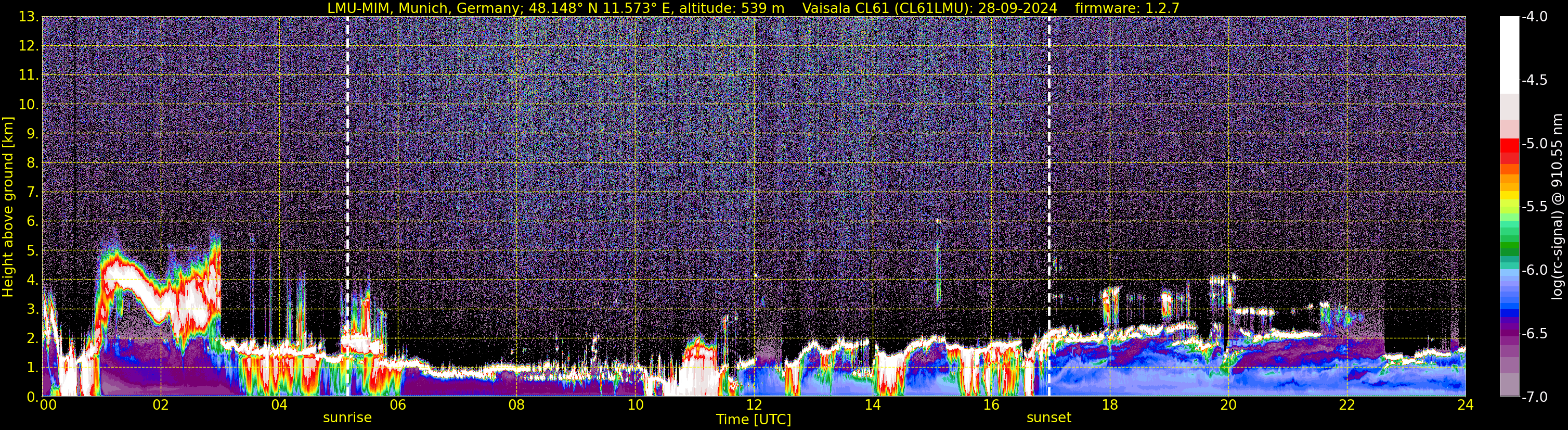The image size is (1568, 430).
Task: Click the '3.' height axis tick label
Action: point(32,309)
